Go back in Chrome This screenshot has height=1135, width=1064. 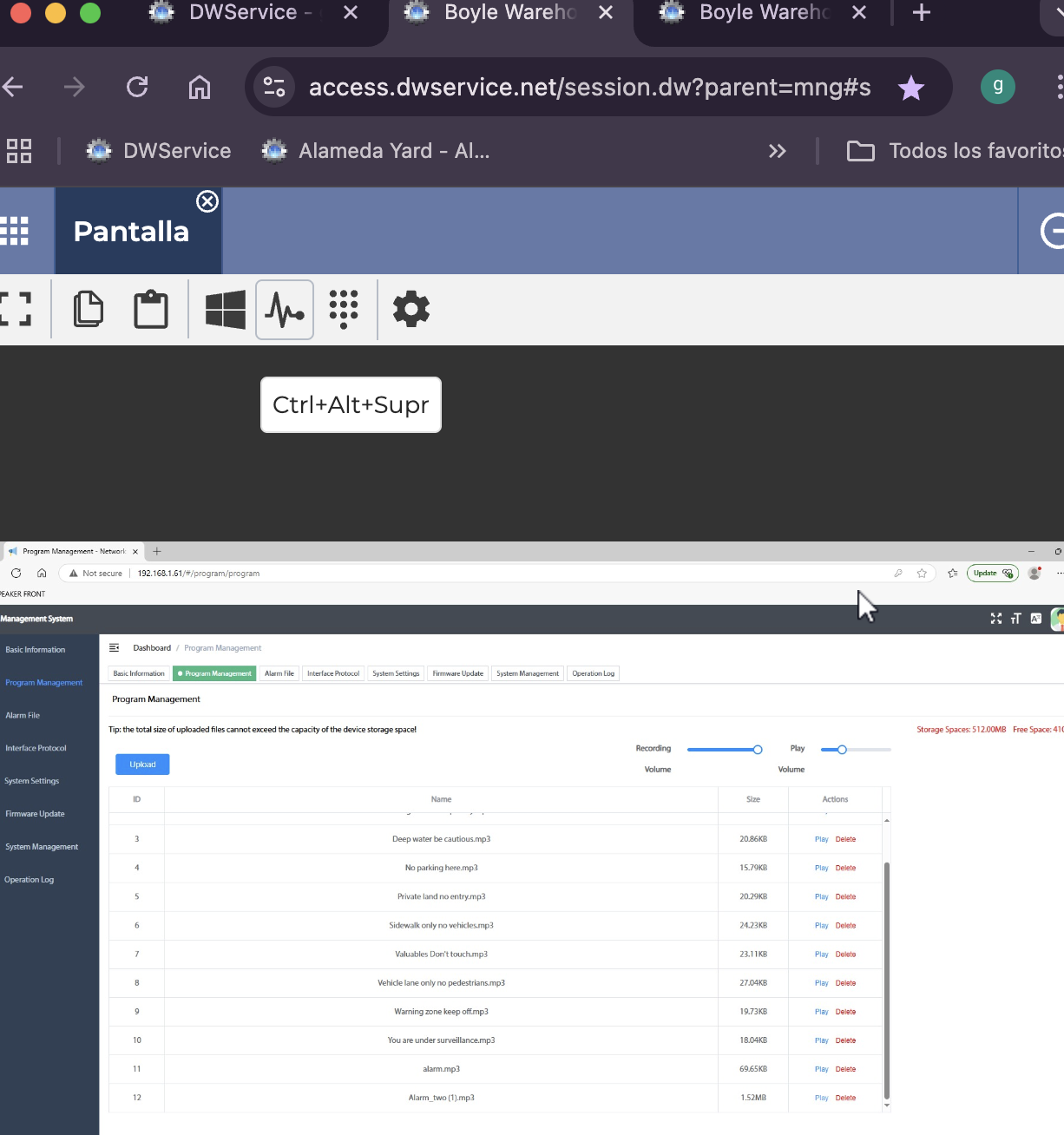coord(13,87)
